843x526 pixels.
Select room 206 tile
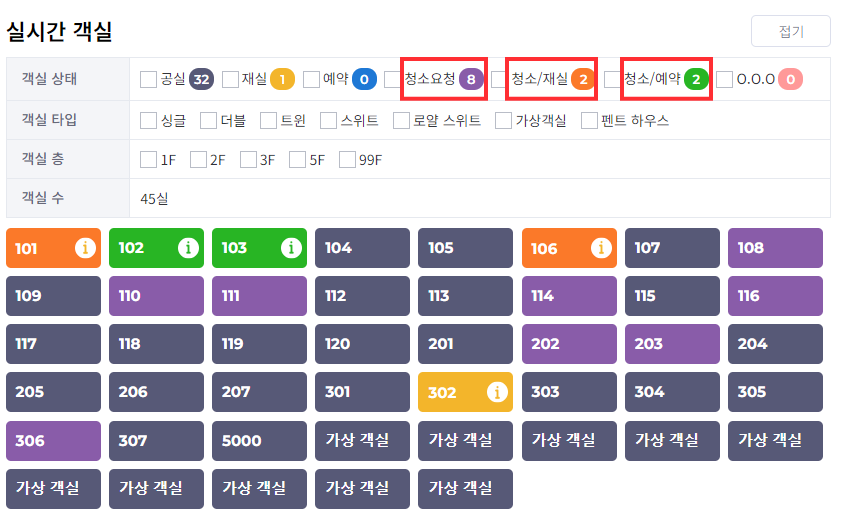[x=156, y=392]
